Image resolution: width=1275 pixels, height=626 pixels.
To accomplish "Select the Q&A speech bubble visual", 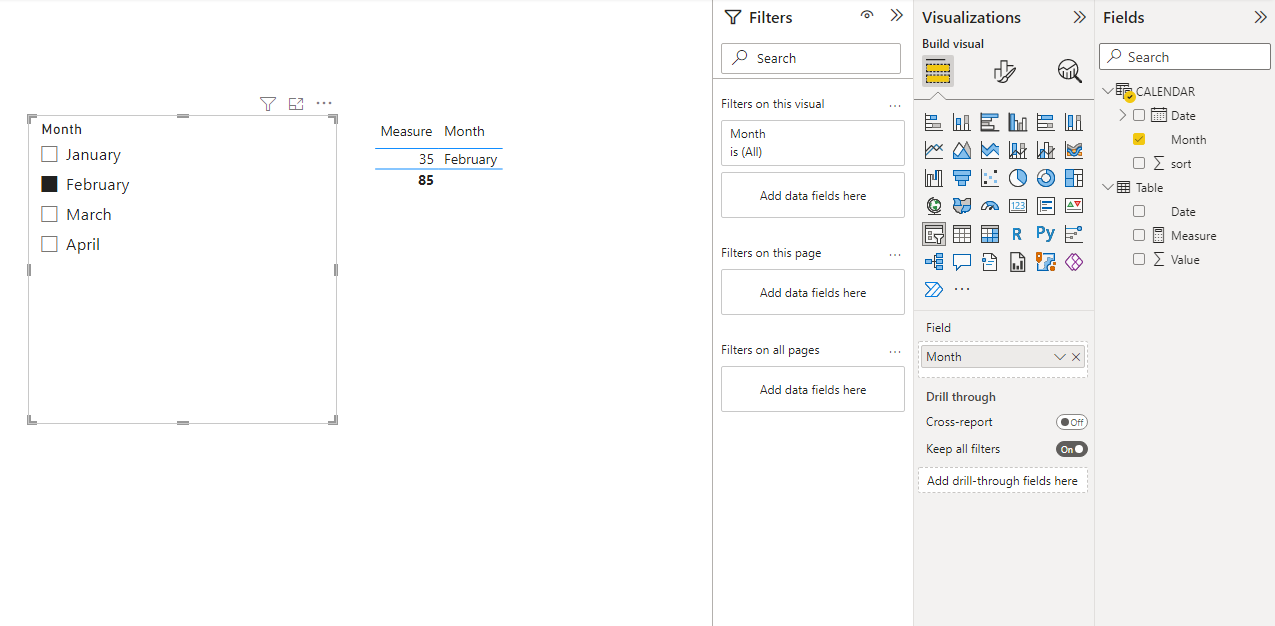I will (962, 262).
